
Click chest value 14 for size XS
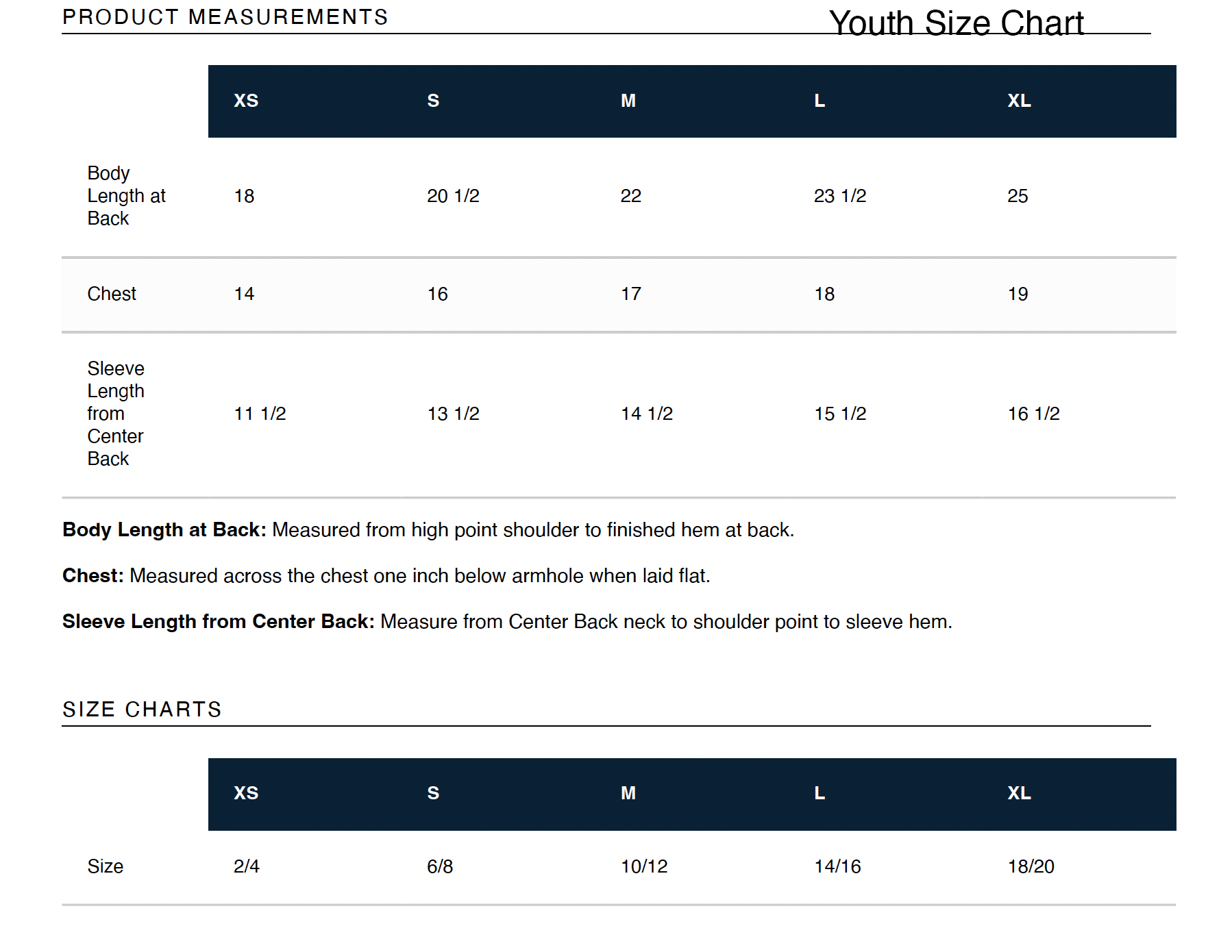coord(244,295)
